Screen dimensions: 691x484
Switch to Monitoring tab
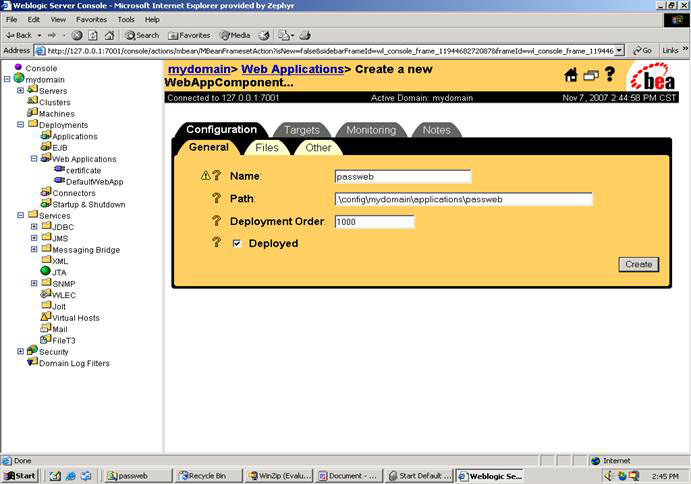[x=371, y=130]
